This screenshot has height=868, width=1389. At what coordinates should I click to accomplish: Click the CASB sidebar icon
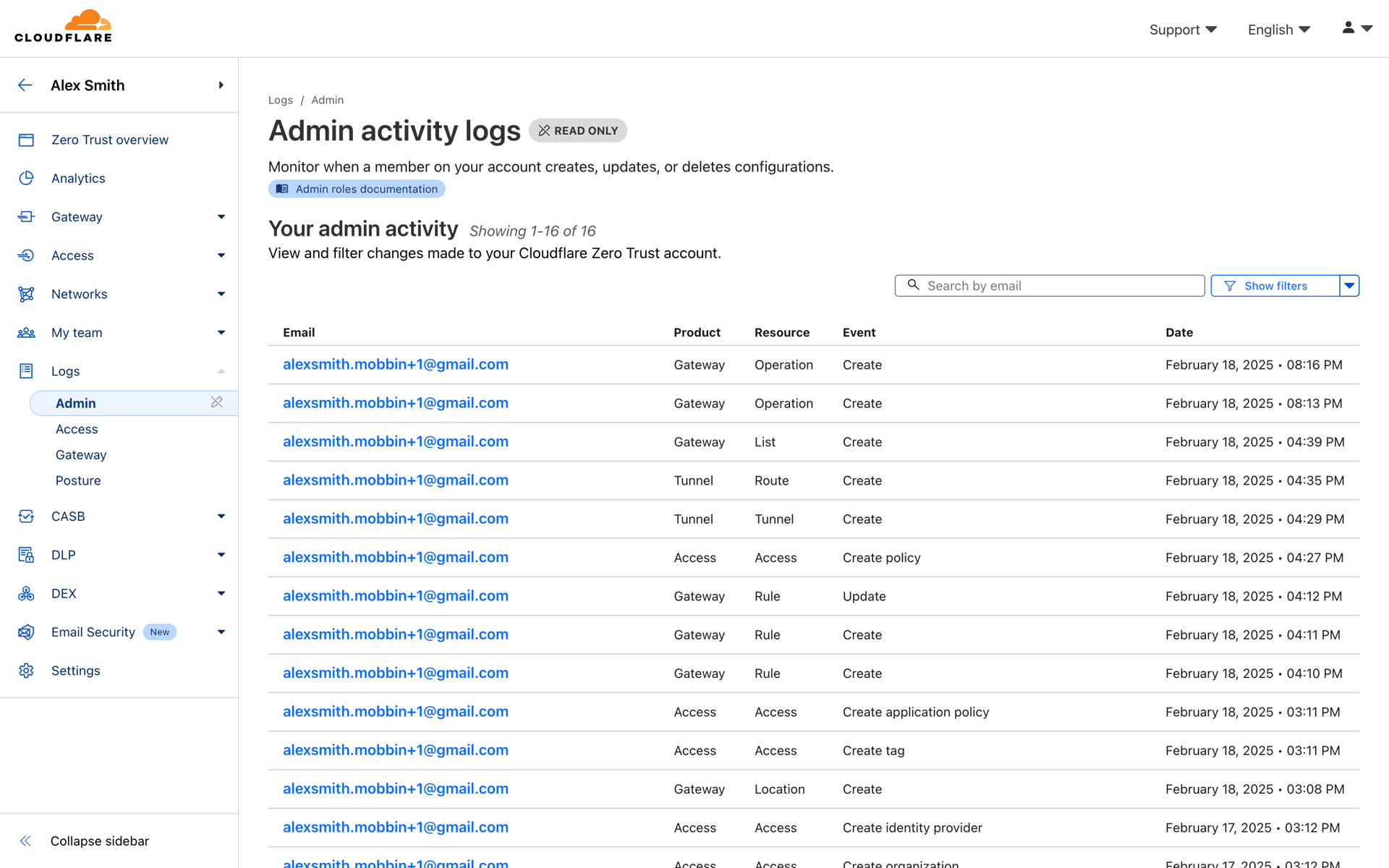26,516
